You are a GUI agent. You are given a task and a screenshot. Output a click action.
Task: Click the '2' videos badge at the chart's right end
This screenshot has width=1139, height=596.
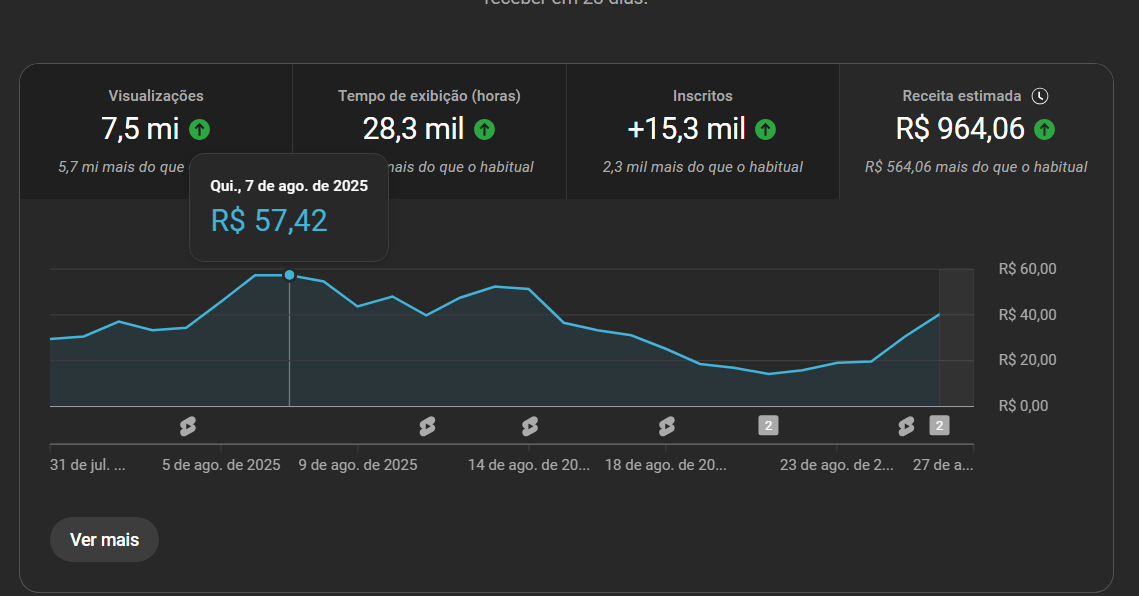[x=939, y=426]
